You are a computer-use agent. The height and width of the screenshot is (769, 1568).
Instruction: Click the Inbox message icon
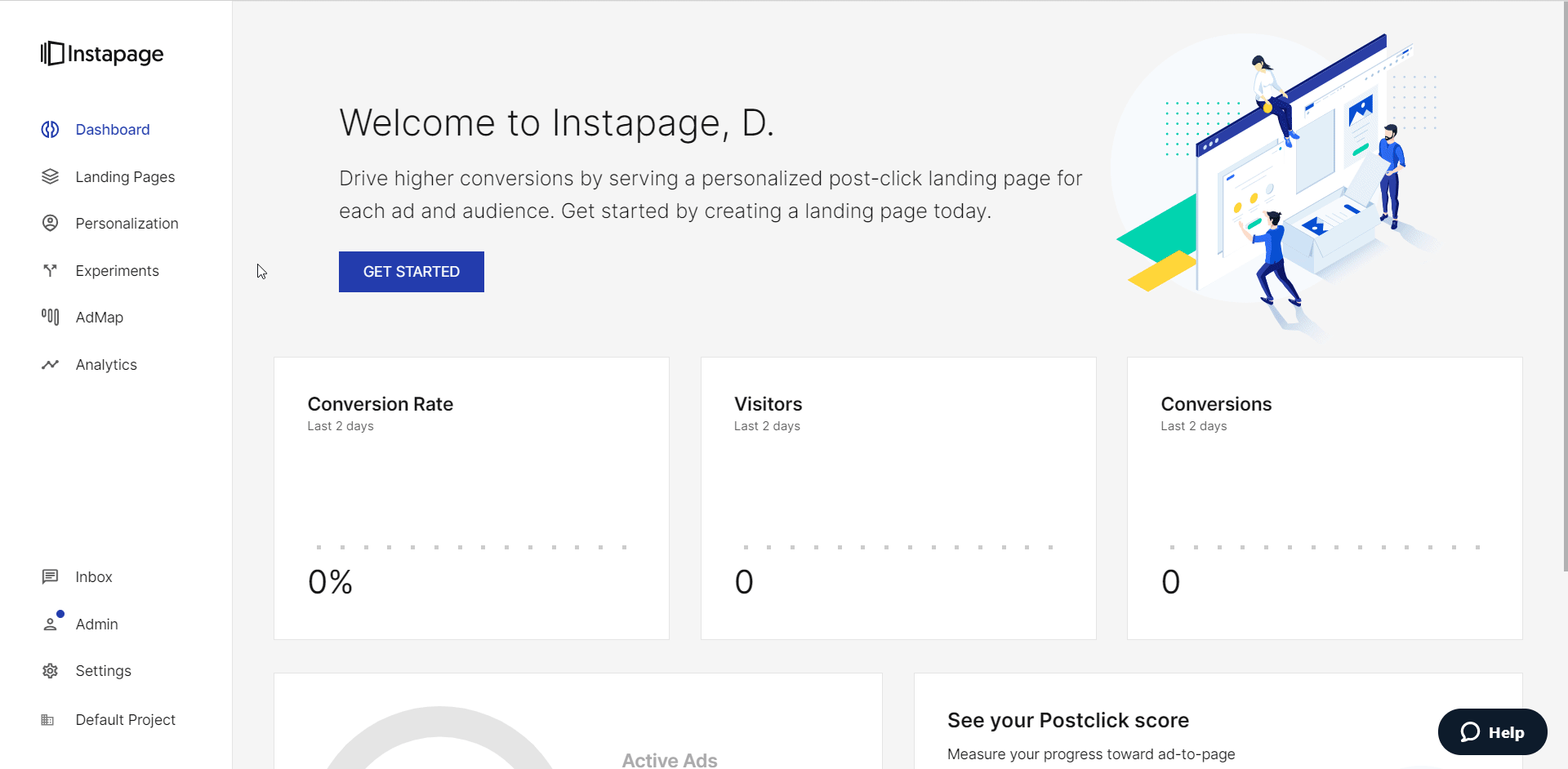pos(50,576)
